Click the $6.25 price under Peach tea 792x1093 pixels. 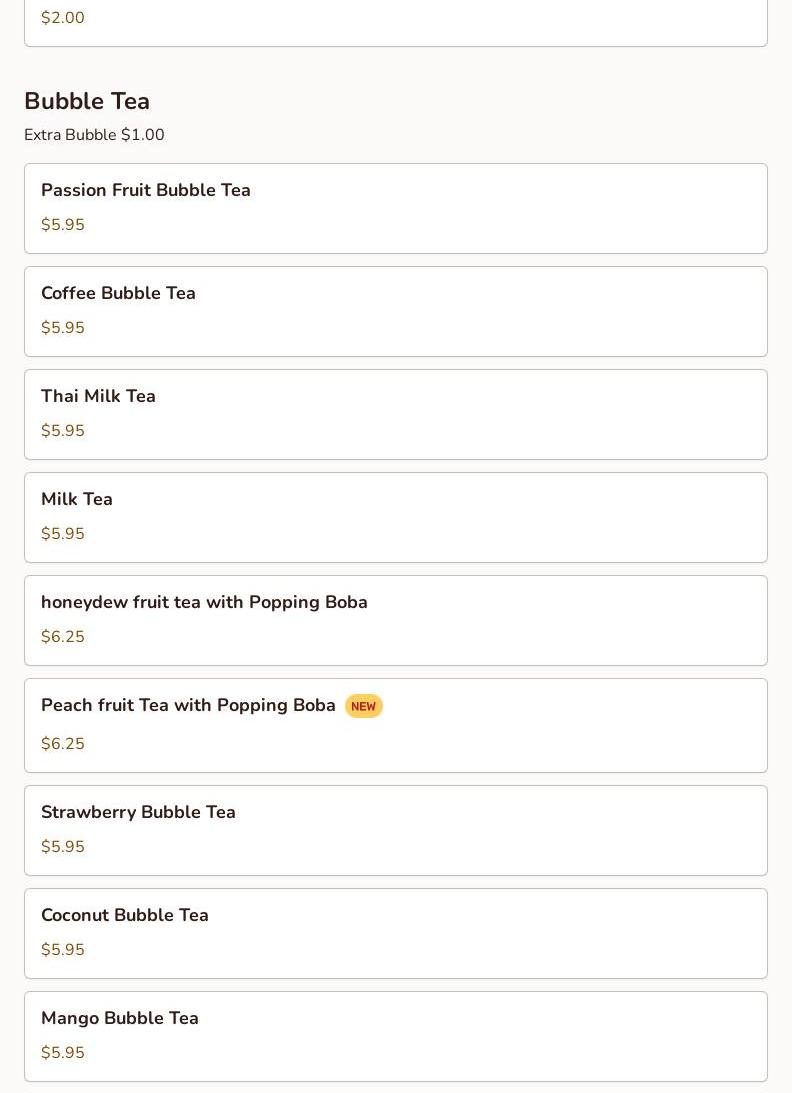point(63,744)
